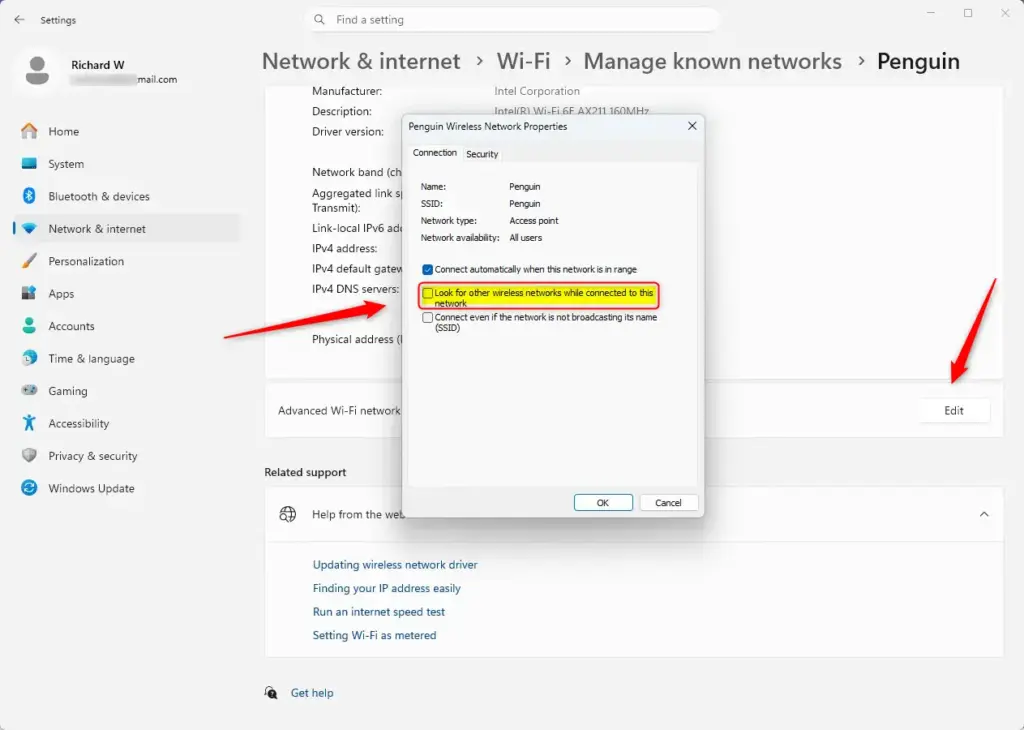Click the System monitor icon
Image resolution: width=1024 pixels, height=730 pixels.
[29, 163]
